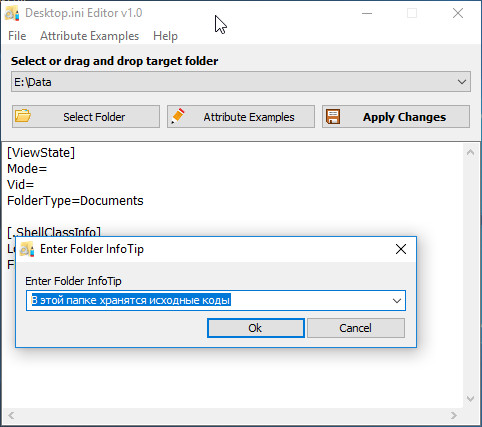Click the floppy disk icon on Apply Changes
This screenshot has width=482, height=427.
coord(333,117)
